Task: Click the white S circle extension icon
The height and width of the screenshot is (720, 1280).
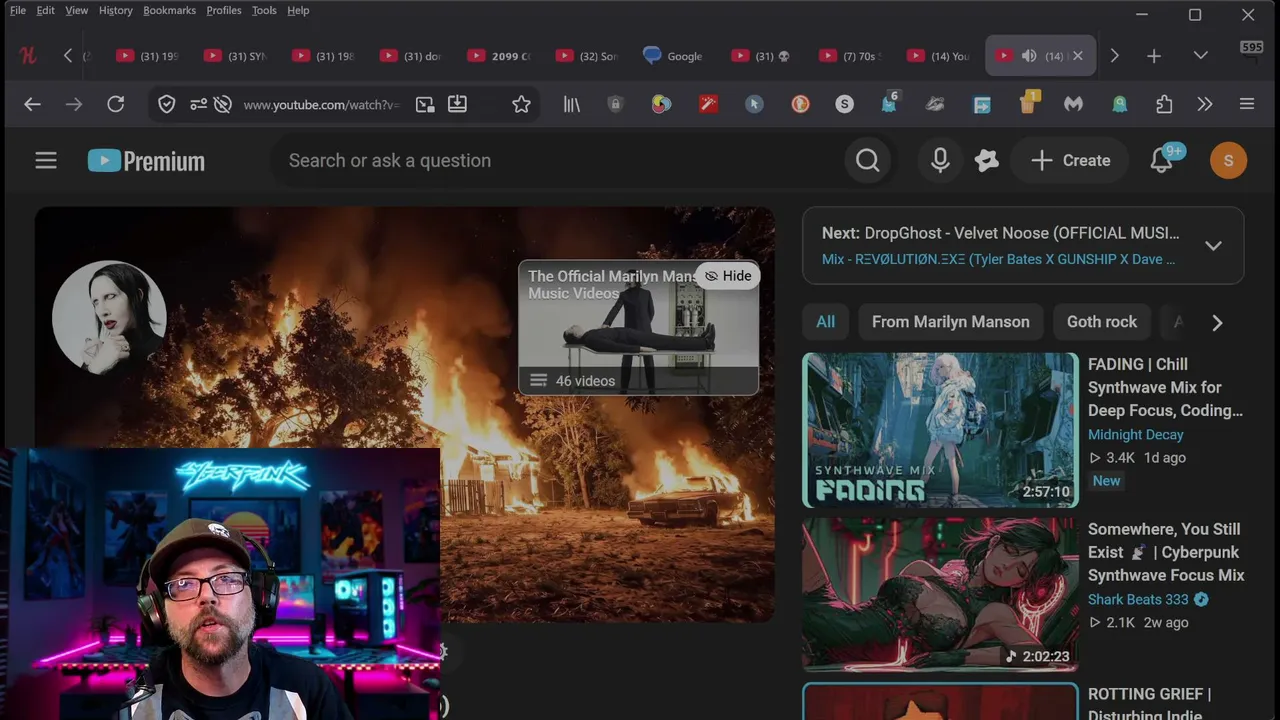Action: coord(845,104)
